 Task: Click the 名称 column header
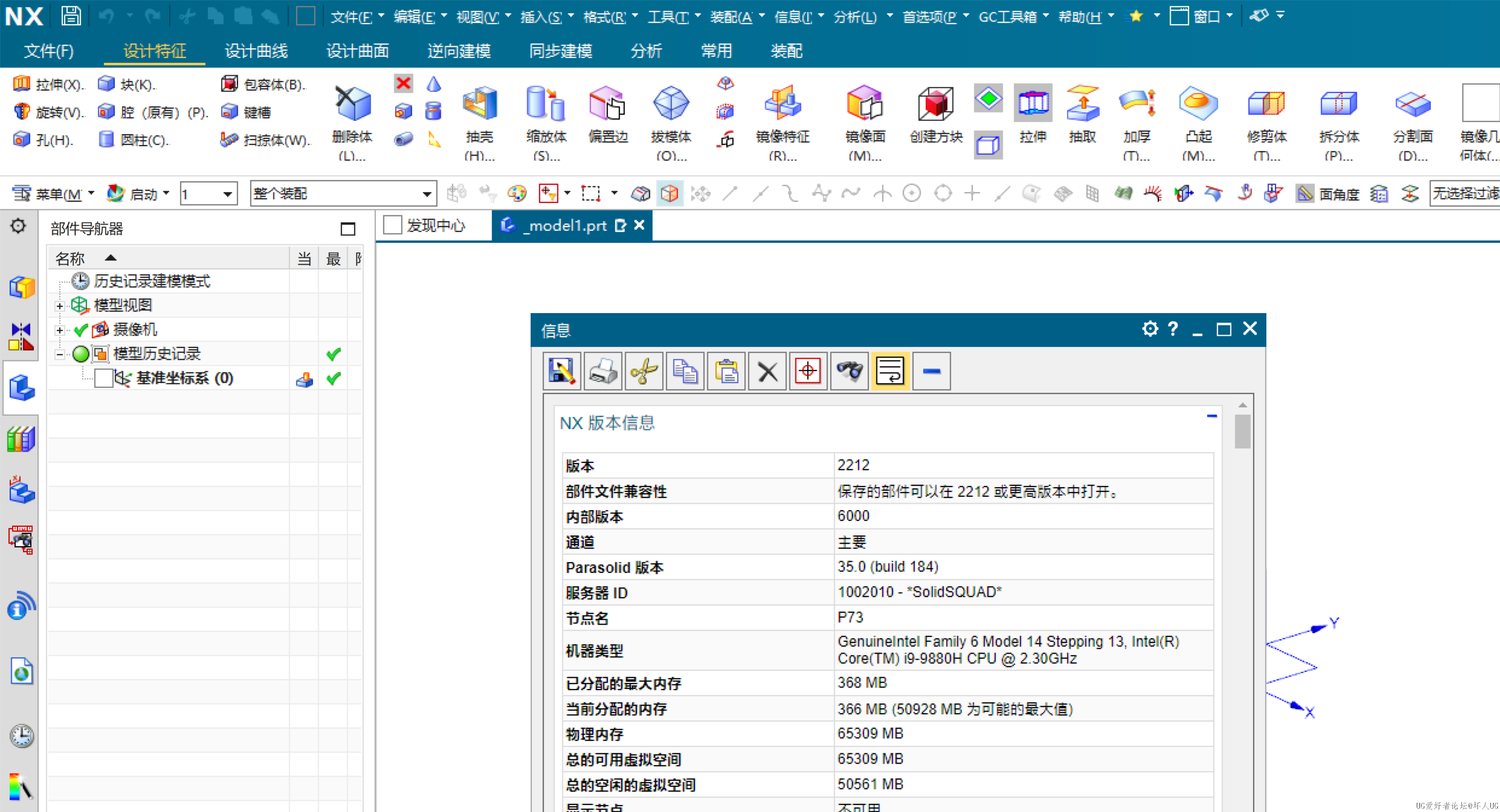168,258
